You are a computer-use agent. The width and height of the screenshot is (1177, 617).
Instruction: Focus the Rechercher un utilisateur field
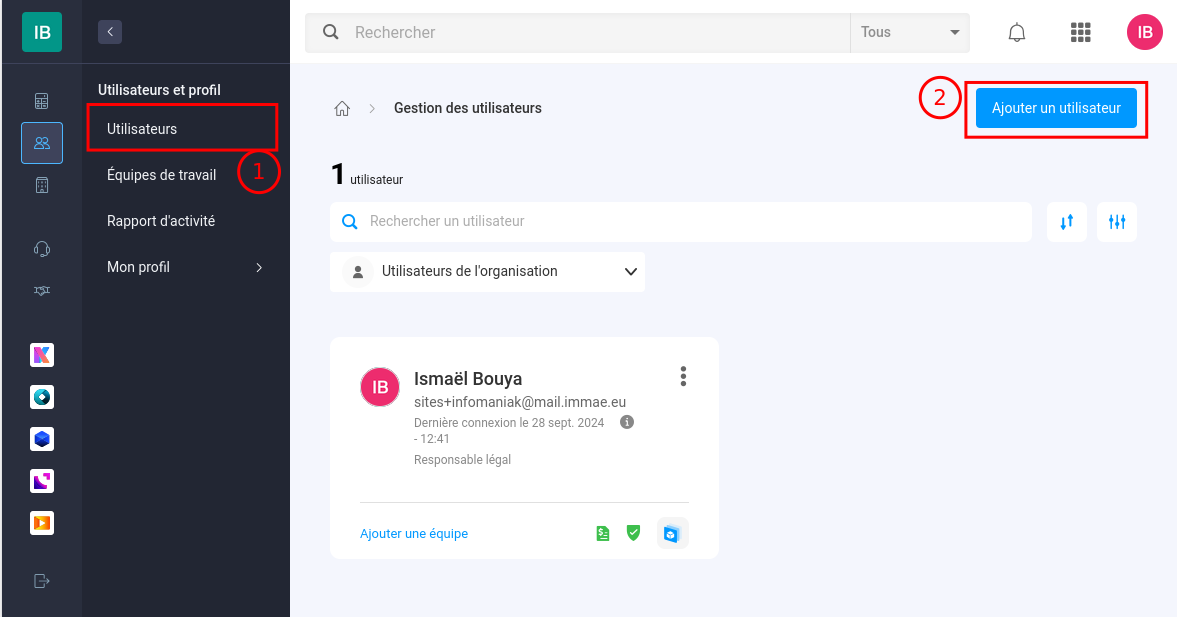click(681, 222)
